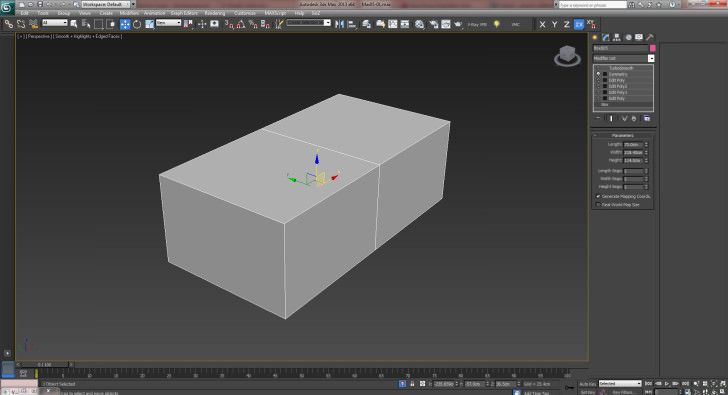Screen dimensions: 728x395
Task: Toggle Generate Mapping Coords checkbox
Action: 598,196
